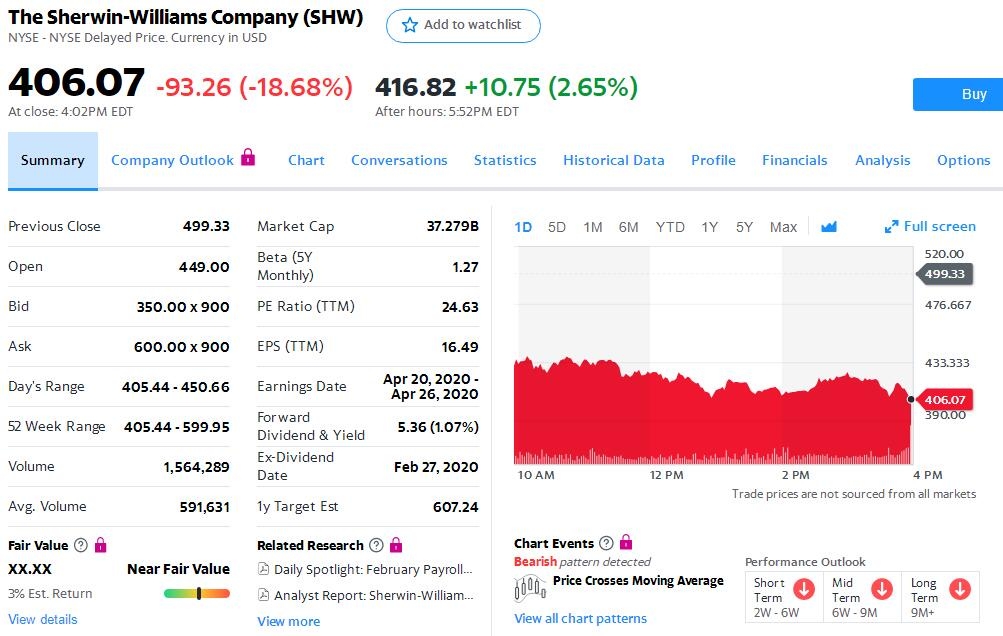Click the Short Term red down-arrow icon
The height and width of the screenshot is (636, 1003).
pos(803,588)
